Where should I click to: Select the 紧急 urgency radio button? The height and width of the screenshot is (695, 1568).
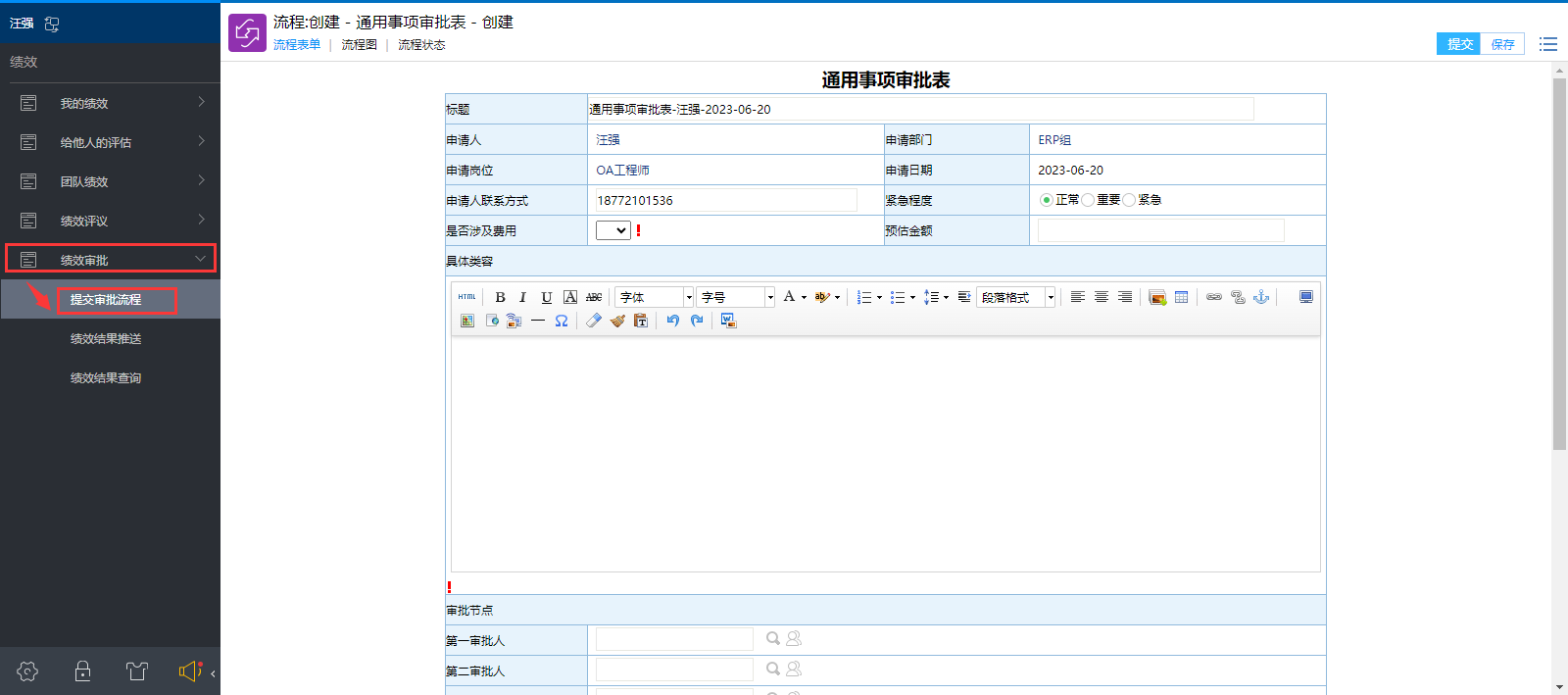(1129, 200)
